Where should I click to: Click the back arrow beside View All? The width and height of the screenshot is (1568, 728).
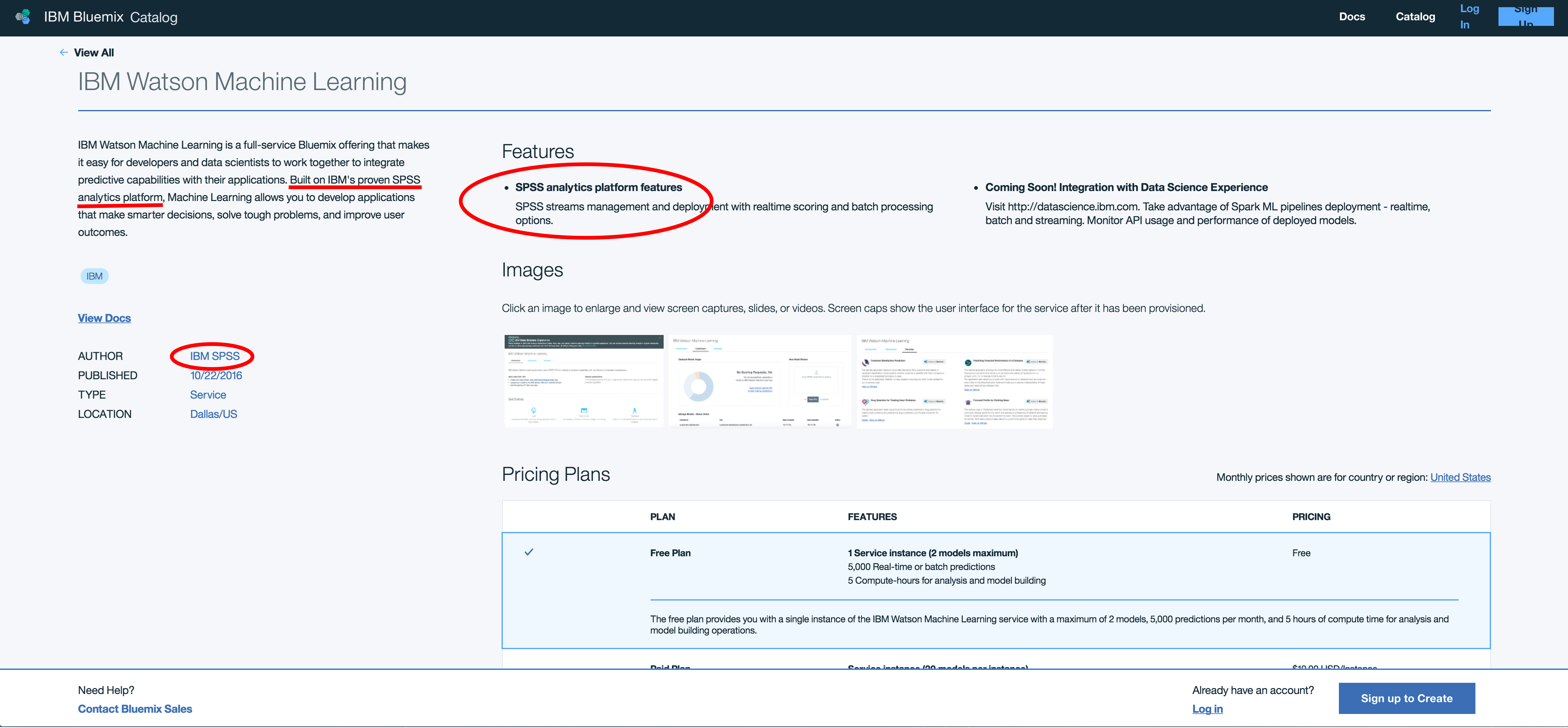click(x=63, y=52)
